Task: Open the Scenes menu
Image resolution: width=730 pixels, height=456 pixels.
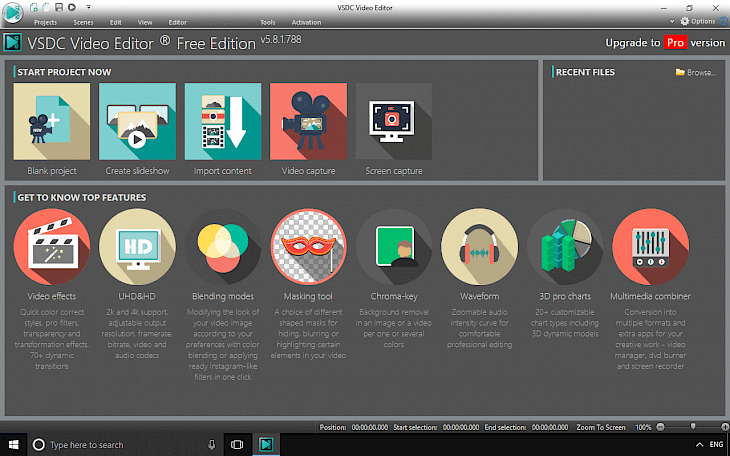Action: tap(83, 22)
